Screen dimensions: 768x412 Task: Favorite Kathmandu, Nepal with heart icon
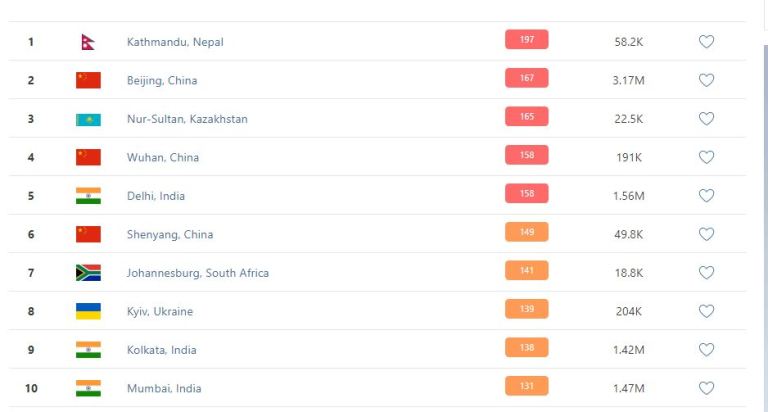click(706, 42)
